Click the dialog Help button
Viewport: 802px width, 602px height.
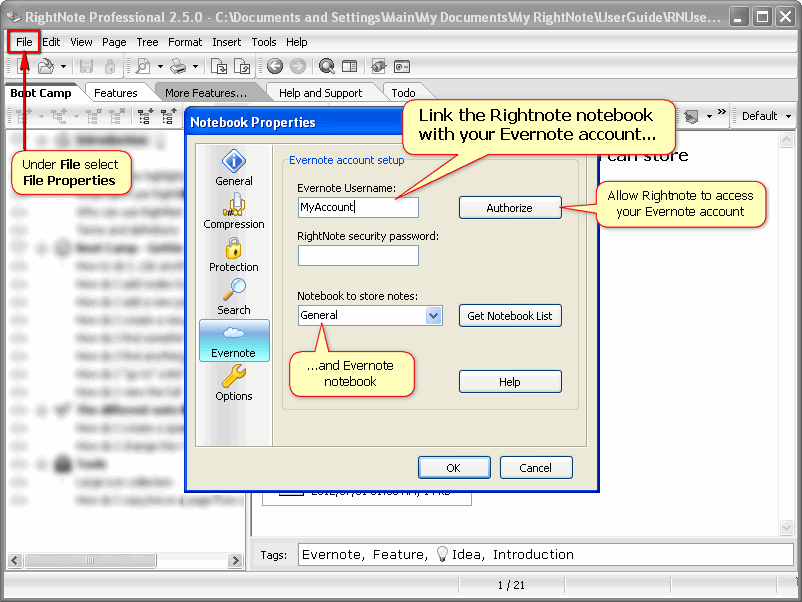[510, 382]
